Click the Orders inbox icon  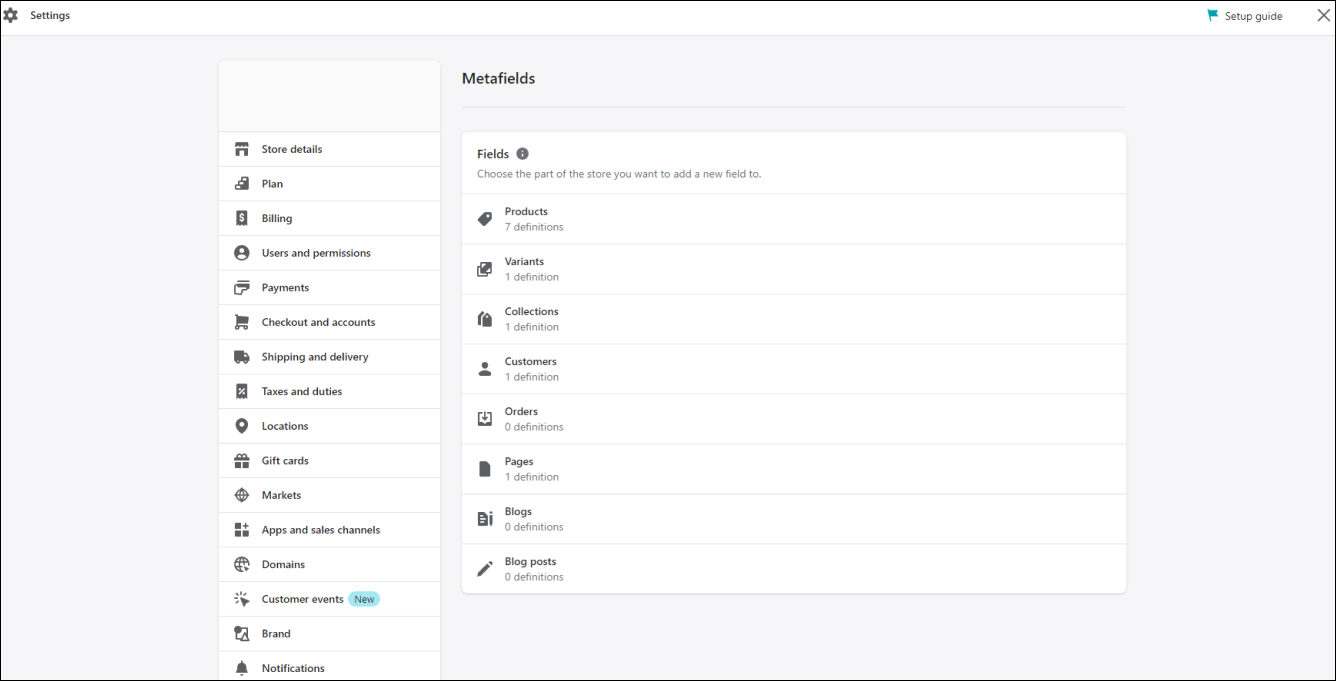coord(485,419)
